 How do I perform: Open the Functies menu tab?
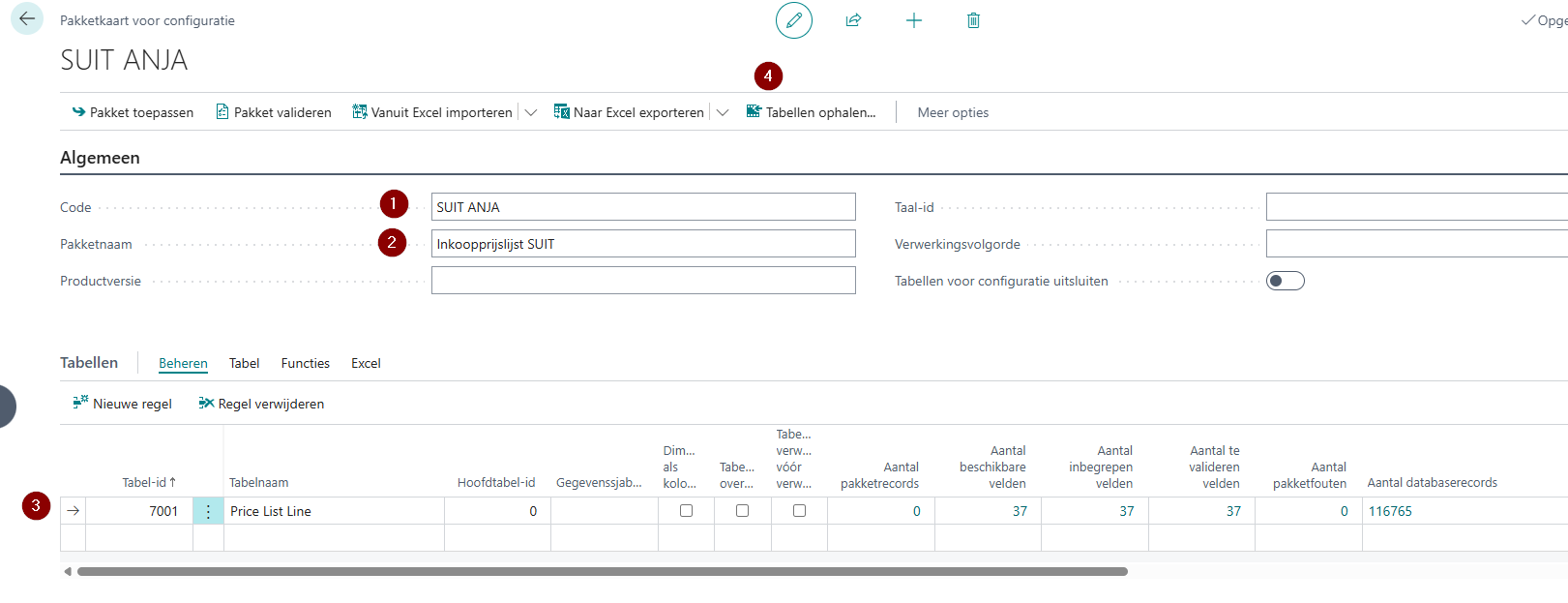(306, 363)
